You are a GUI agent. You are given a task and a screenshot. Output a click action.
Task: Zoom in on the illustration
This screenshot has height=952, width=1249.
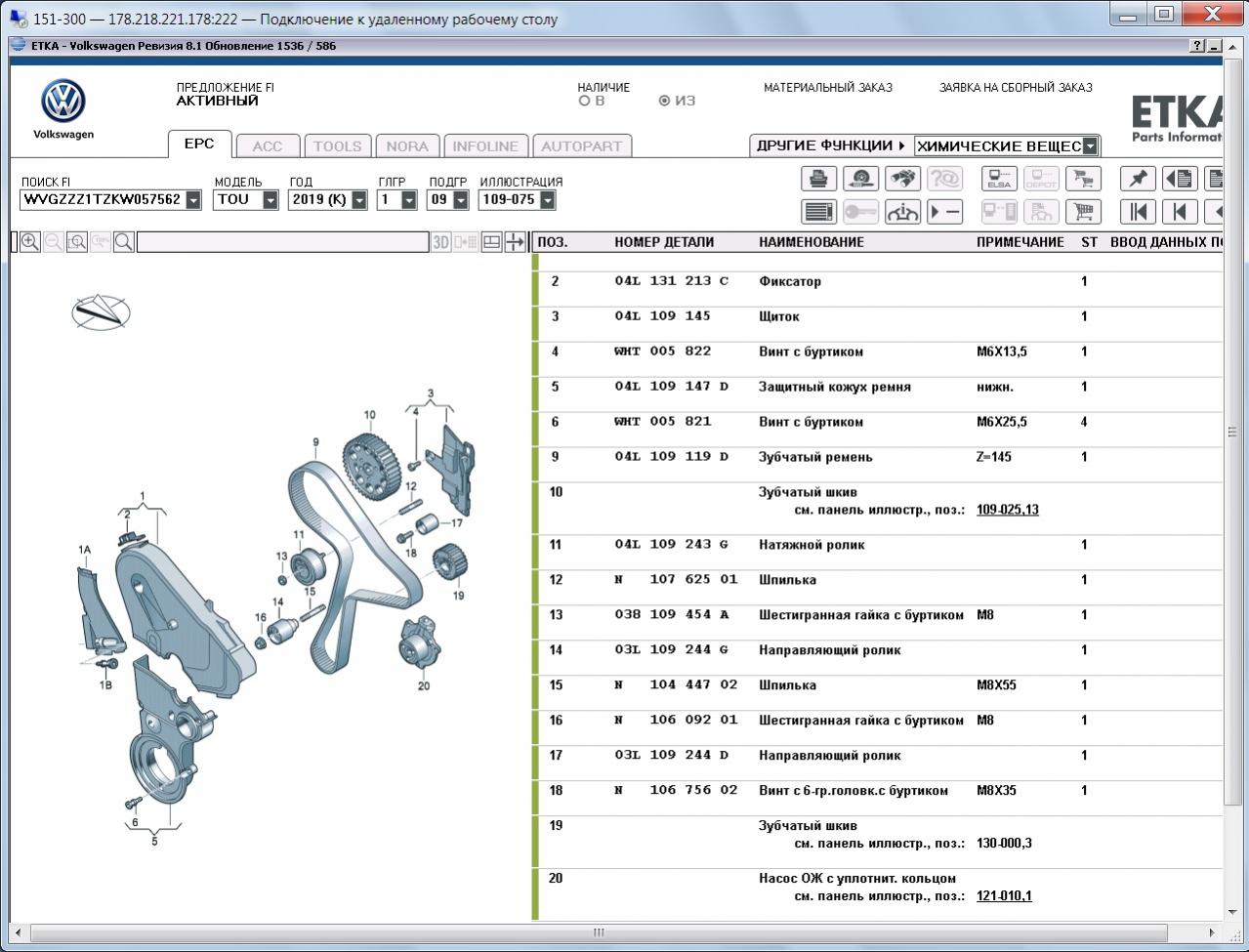(30, 242)
